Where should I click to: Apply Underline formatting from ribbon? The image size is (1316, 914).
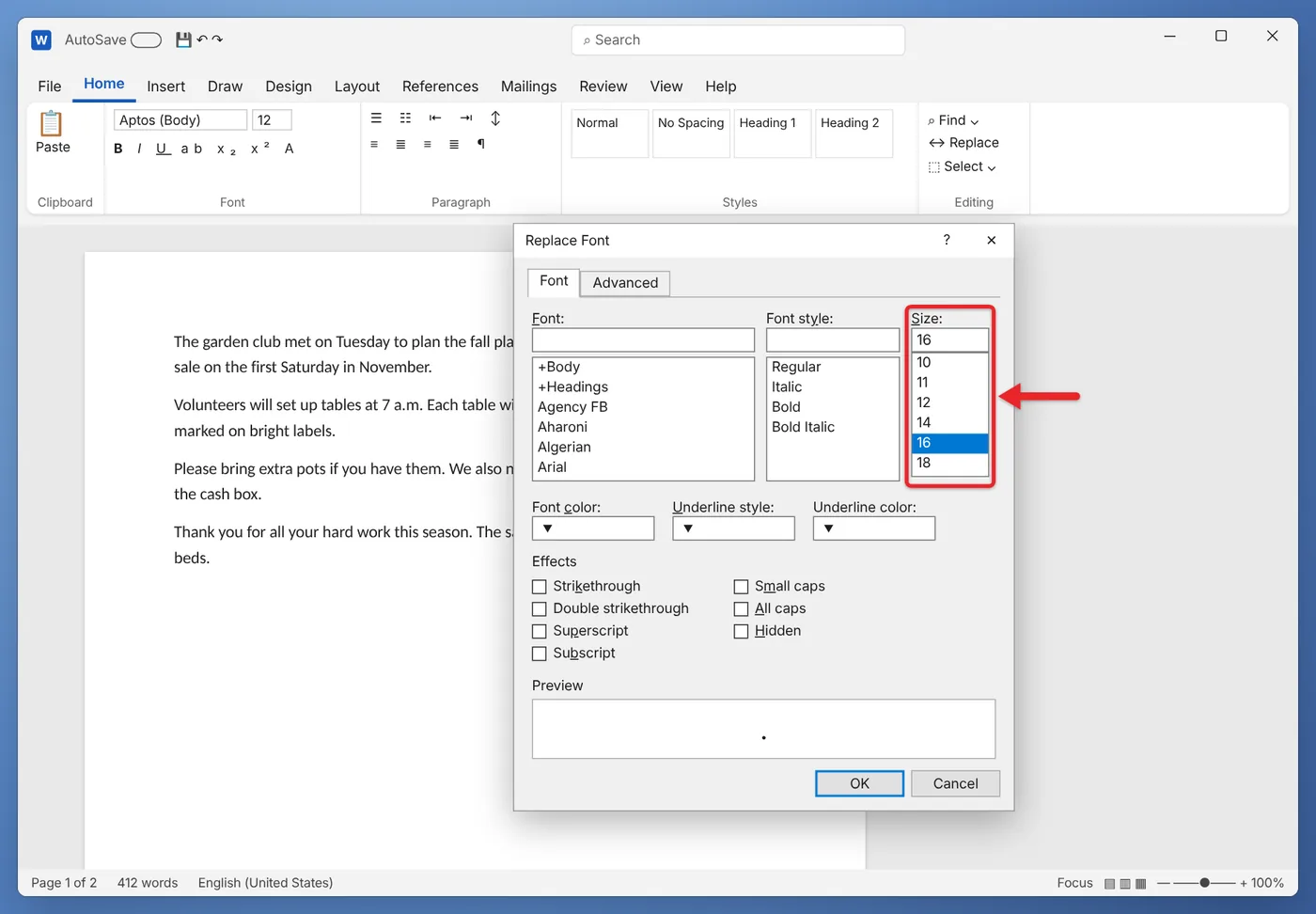pos(163,149)
